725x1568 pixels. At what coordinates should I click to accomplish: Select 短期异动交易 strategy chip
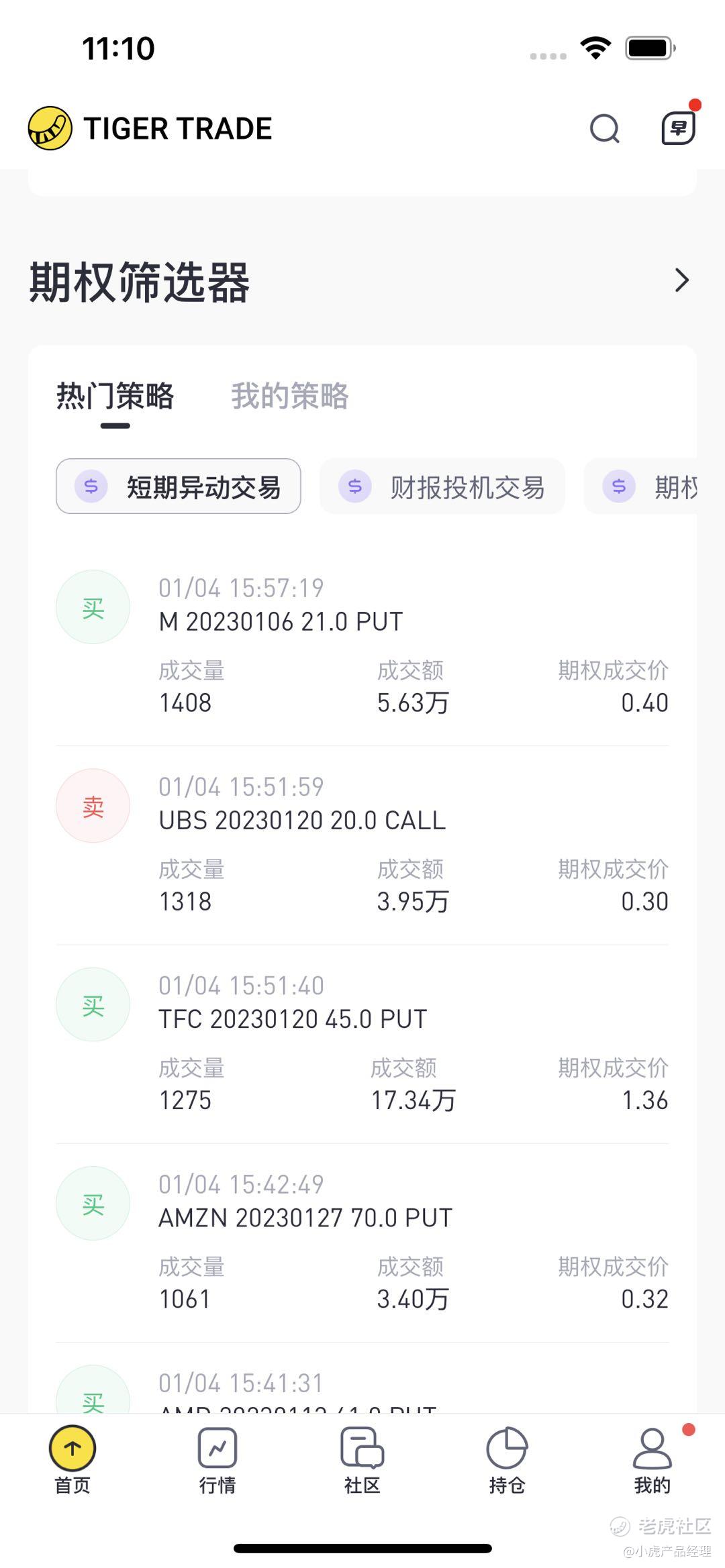pyautogui.click(x=179, y=486)
